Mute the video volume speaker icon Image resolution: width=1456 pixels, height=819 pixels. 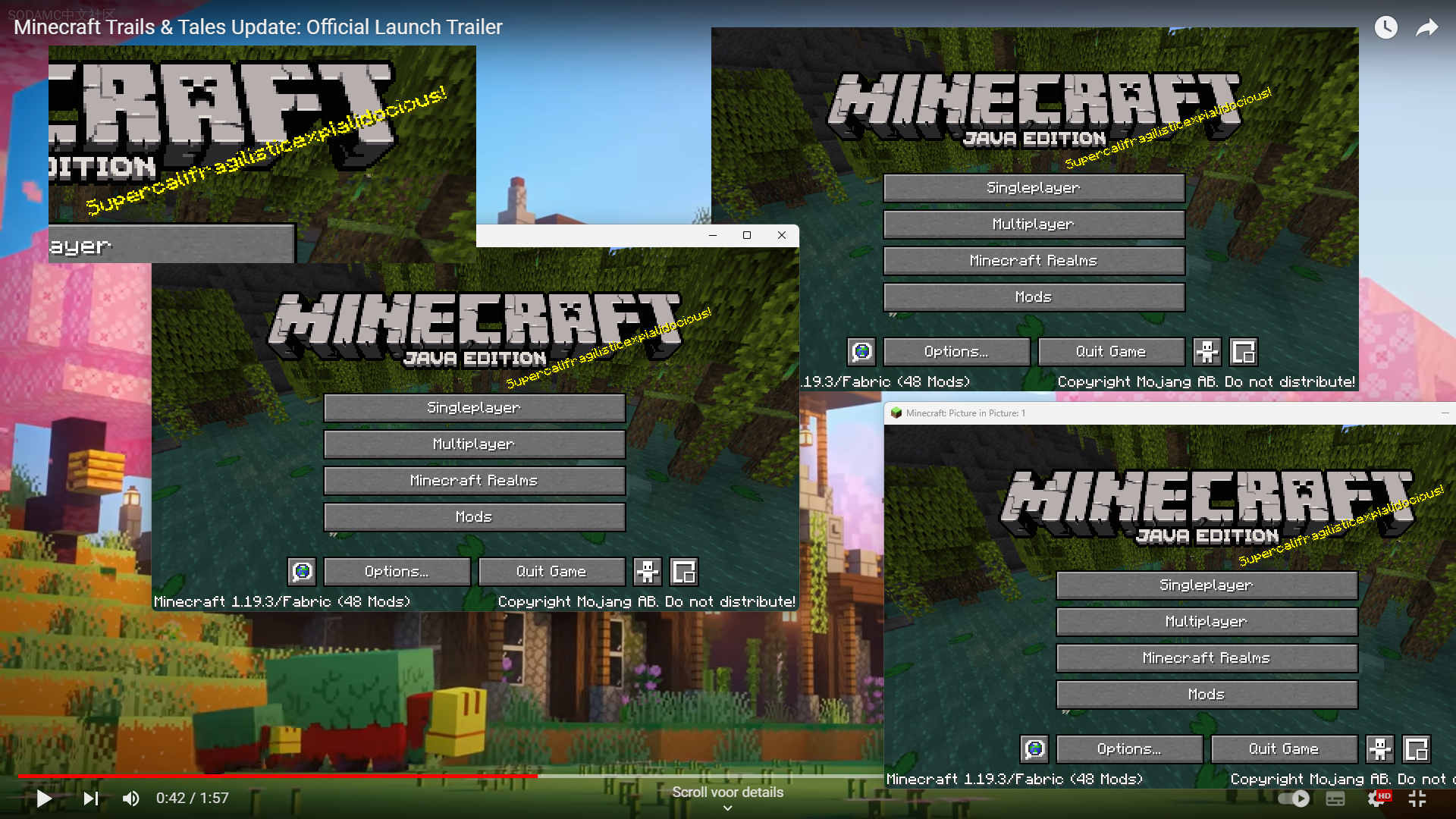point(131,799)
